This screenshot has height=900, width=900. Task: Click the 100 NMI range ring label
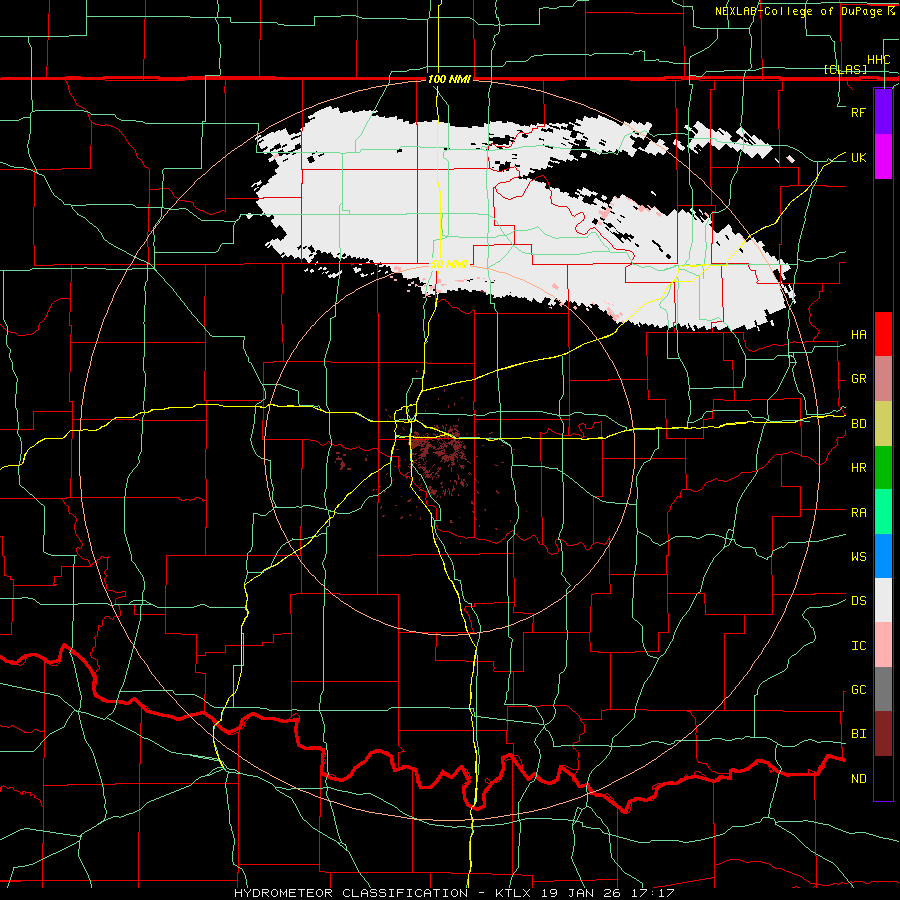[x=449, y=79]
